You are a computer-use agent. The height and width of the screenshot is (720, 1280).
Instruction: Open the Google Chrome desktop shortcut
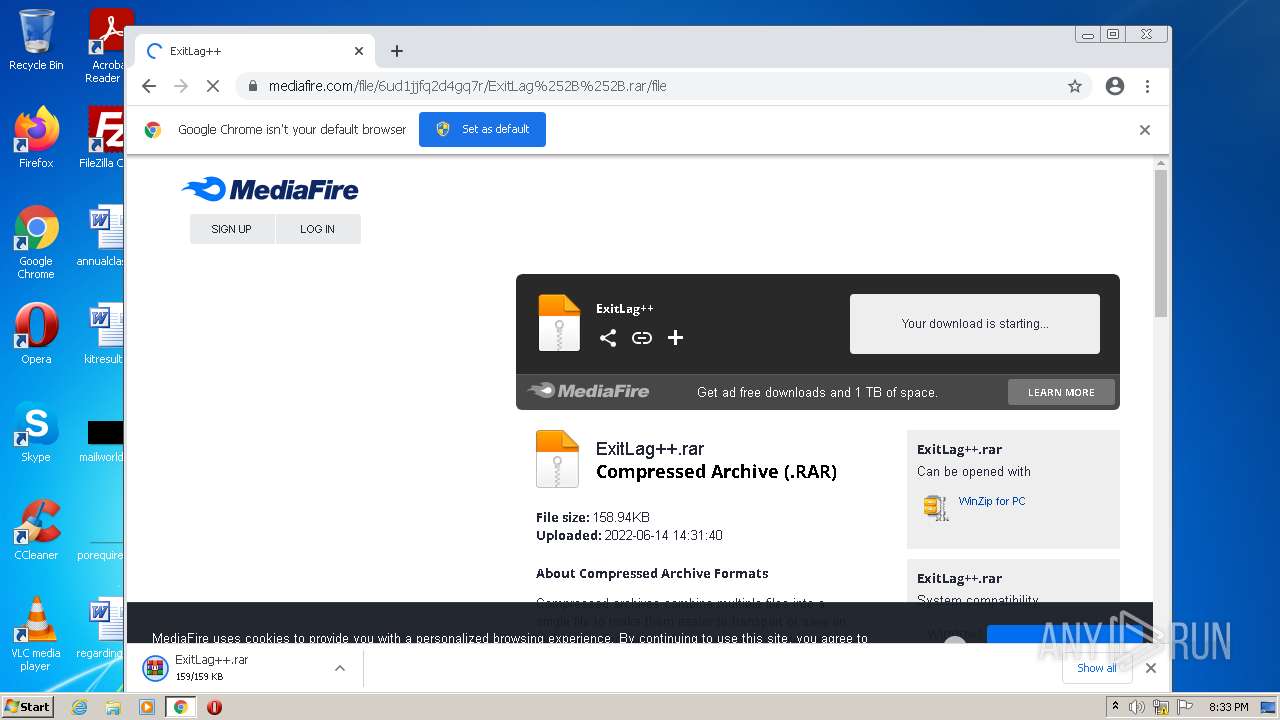[36, 242]
